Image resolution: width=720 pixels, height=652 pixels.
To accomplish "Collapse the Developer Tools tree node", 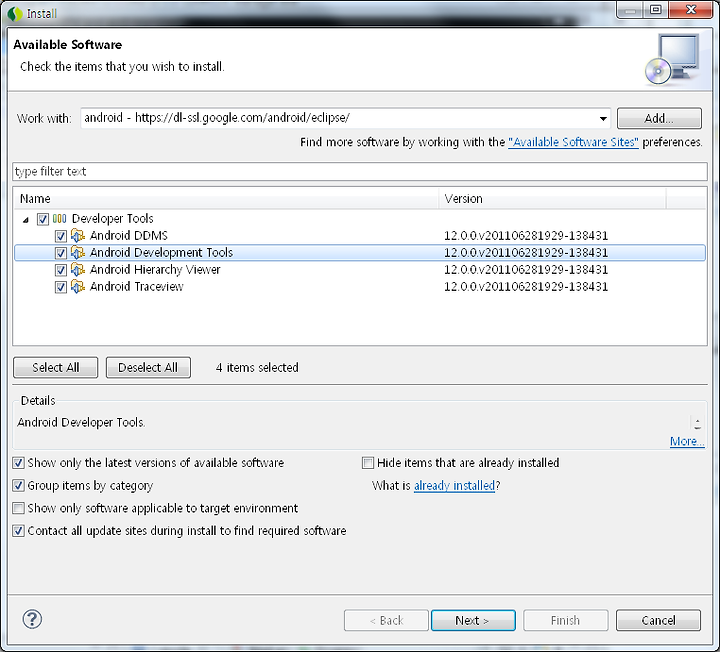I will coord(26,220).
